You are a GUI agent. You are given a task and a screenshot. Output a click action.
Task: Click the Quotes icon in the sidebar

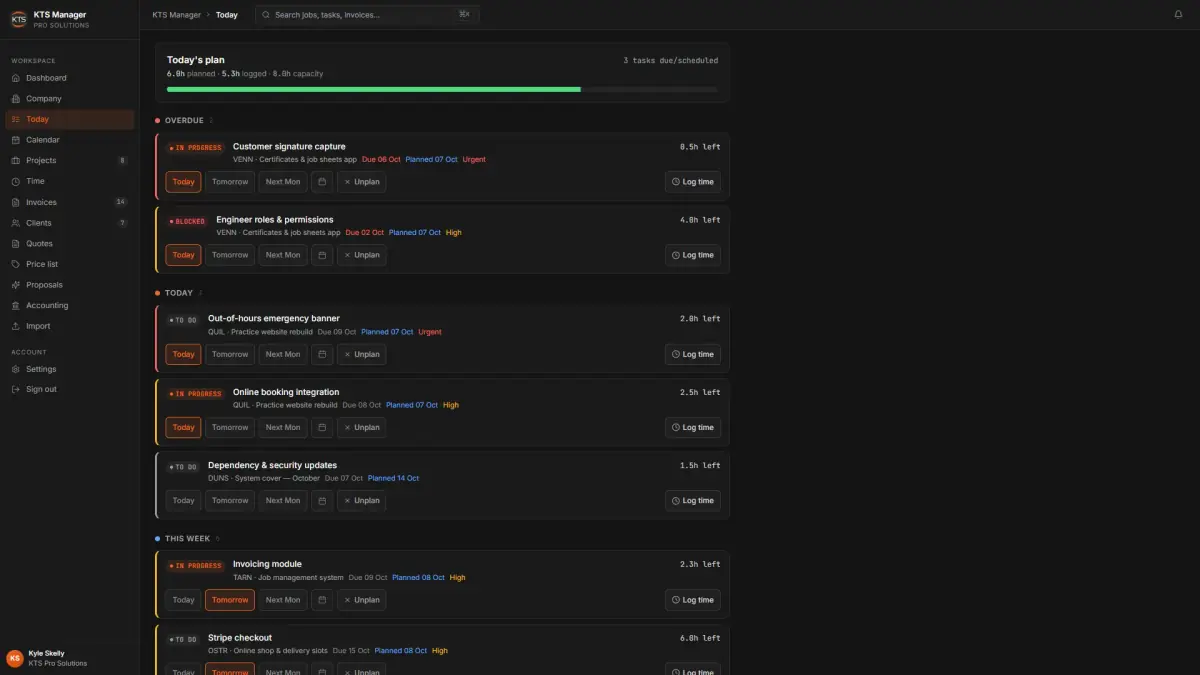[16, 244]
